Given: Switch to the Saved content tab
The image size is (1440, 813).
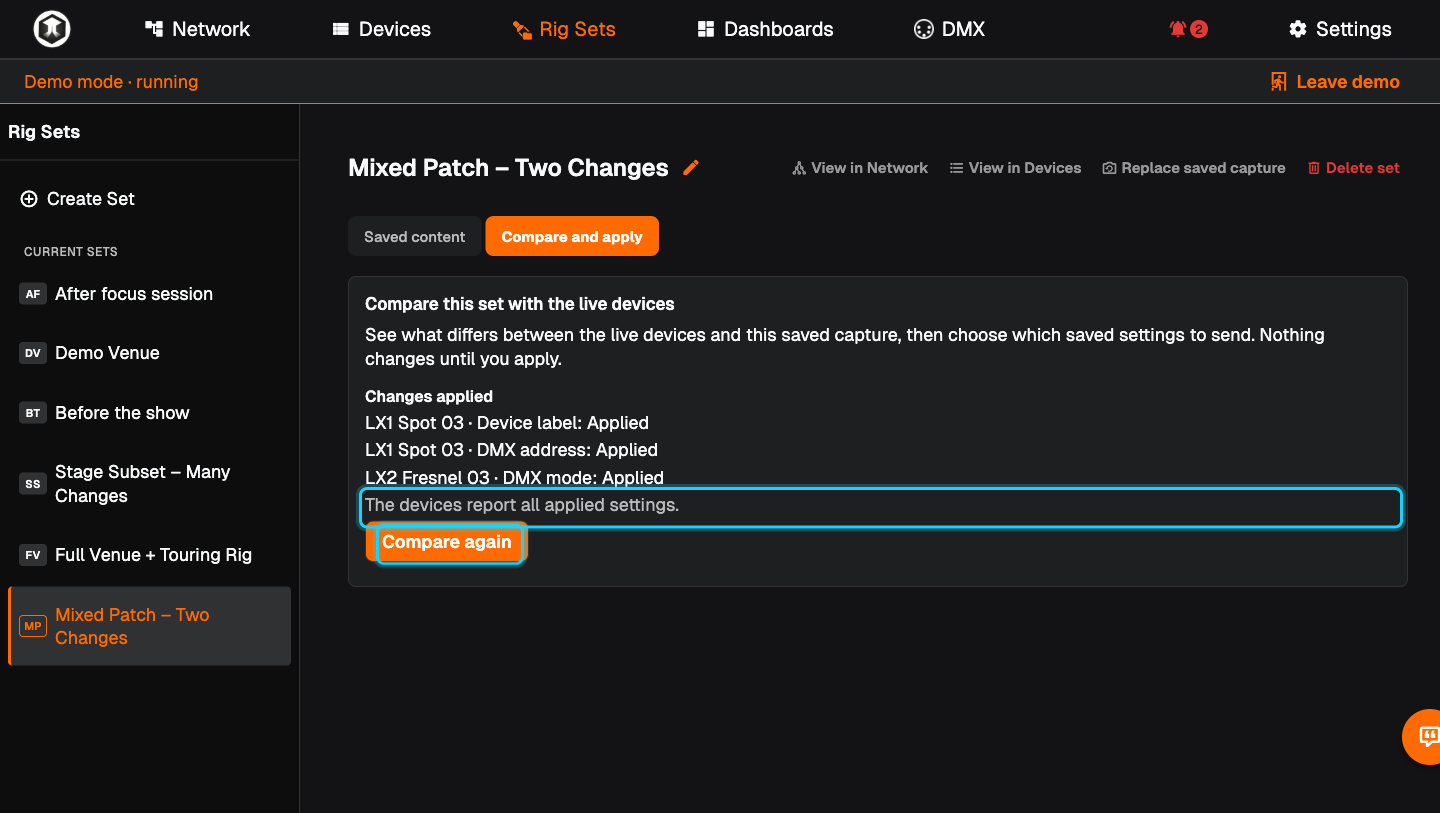Looking at the screenshot, I should 414,237.
